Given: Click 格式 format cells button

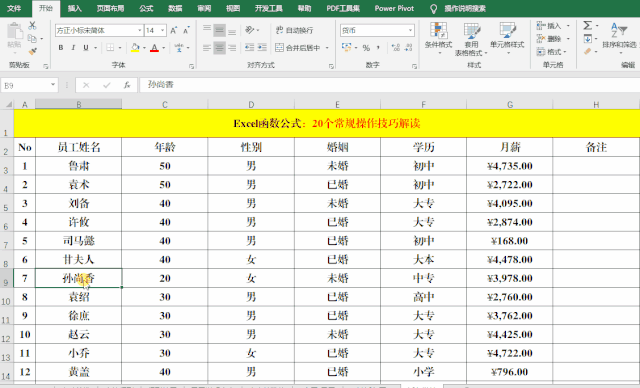Looking at the screenshot, I should click(551, 52).
